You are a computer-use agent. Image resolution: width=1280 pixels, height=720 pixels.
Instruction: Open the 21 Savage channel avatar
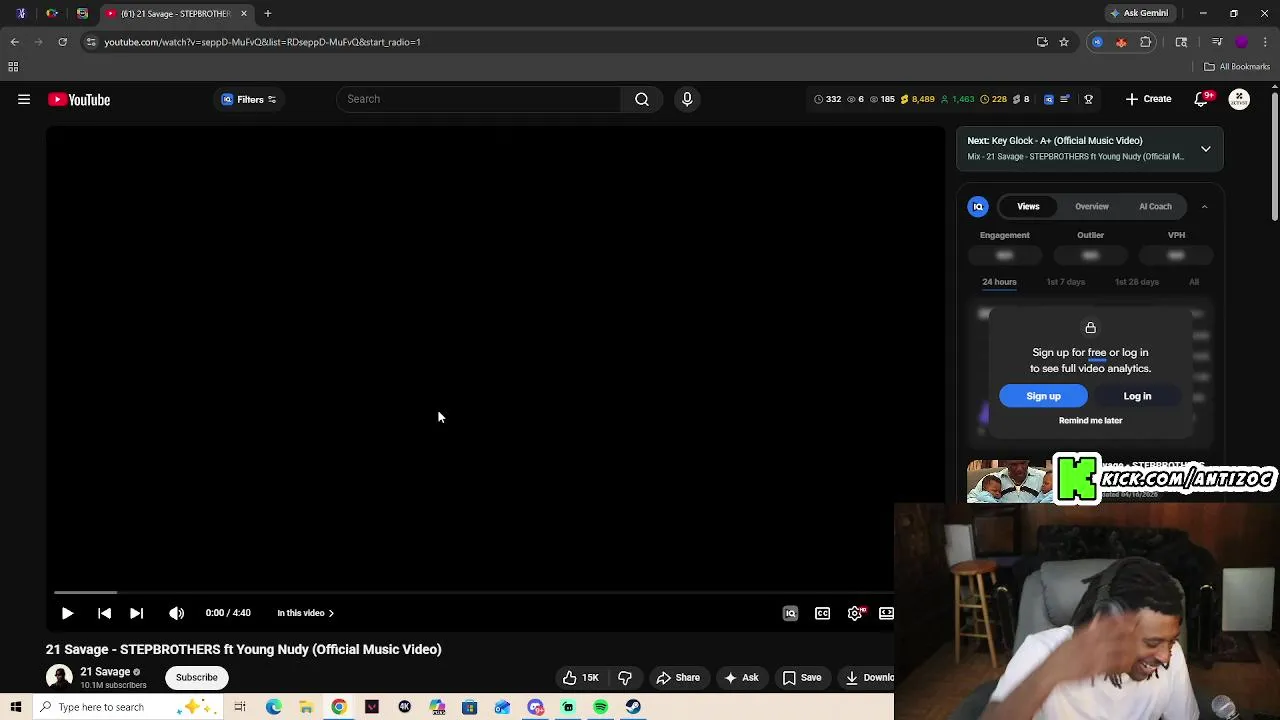tap(59, 677)
